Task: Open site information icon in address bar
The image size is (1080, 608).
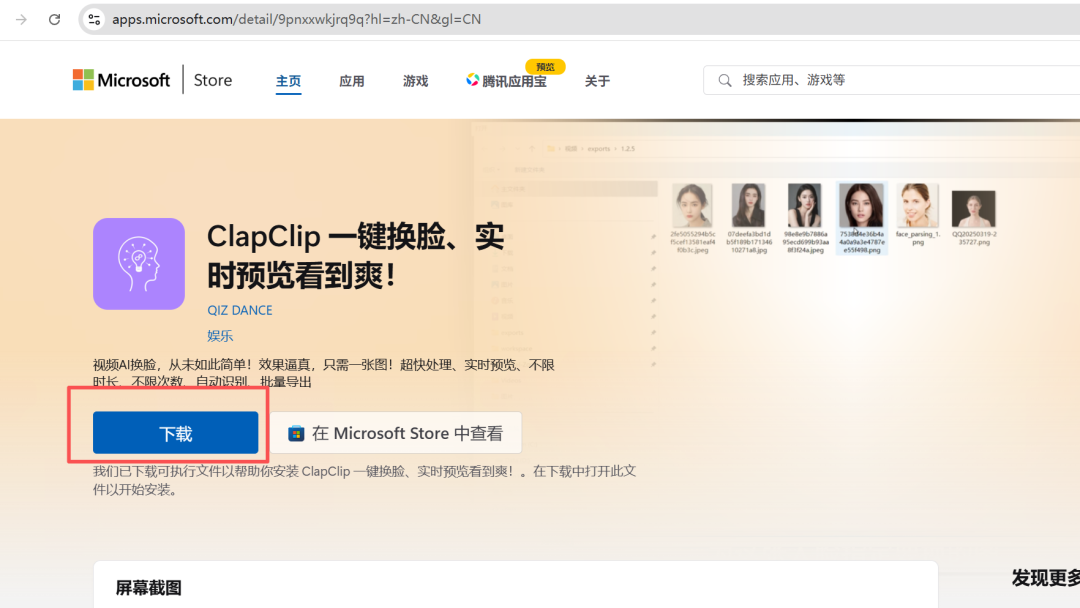Action: [94, 19]
